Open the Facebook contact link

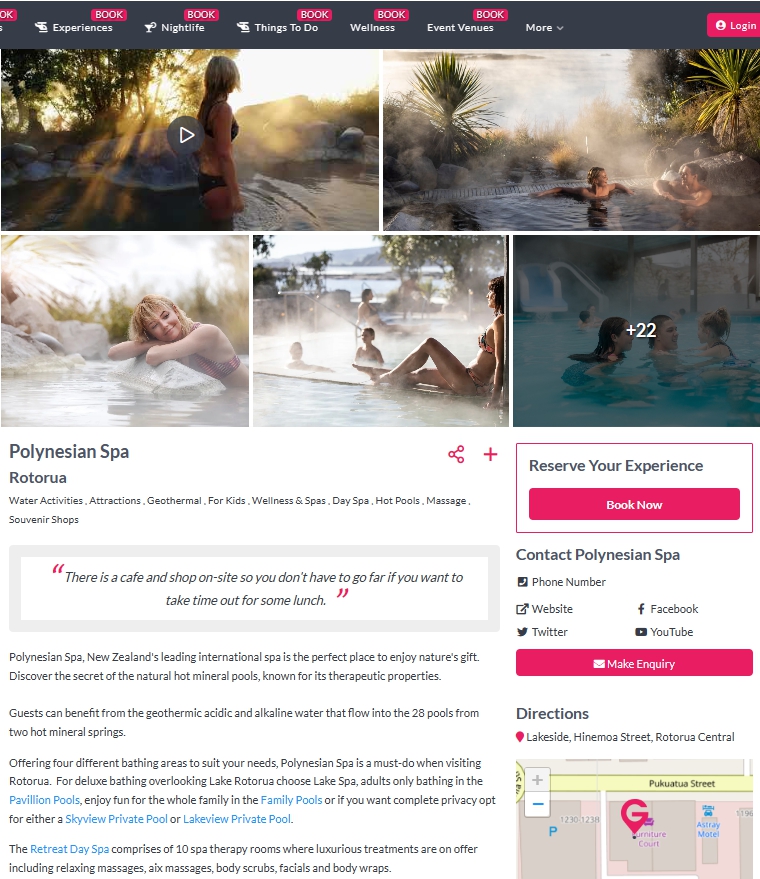click(667, 609)
